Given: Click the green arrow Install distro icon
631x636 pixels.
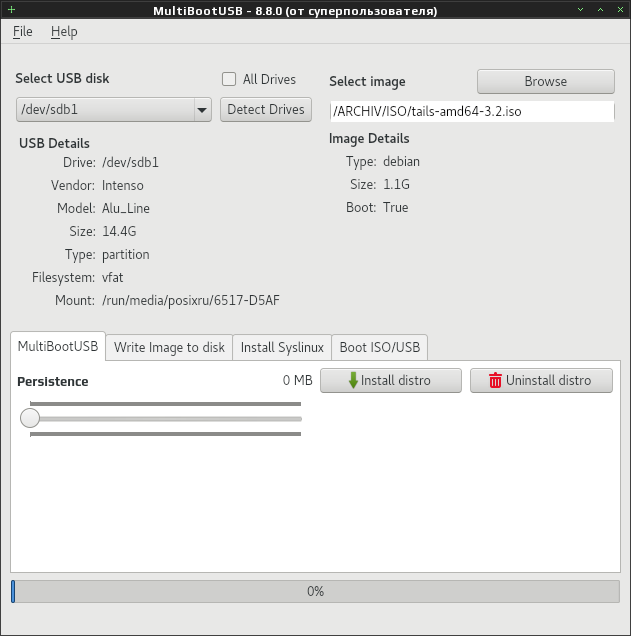Looking at the screenshot, I should point(353,380).
